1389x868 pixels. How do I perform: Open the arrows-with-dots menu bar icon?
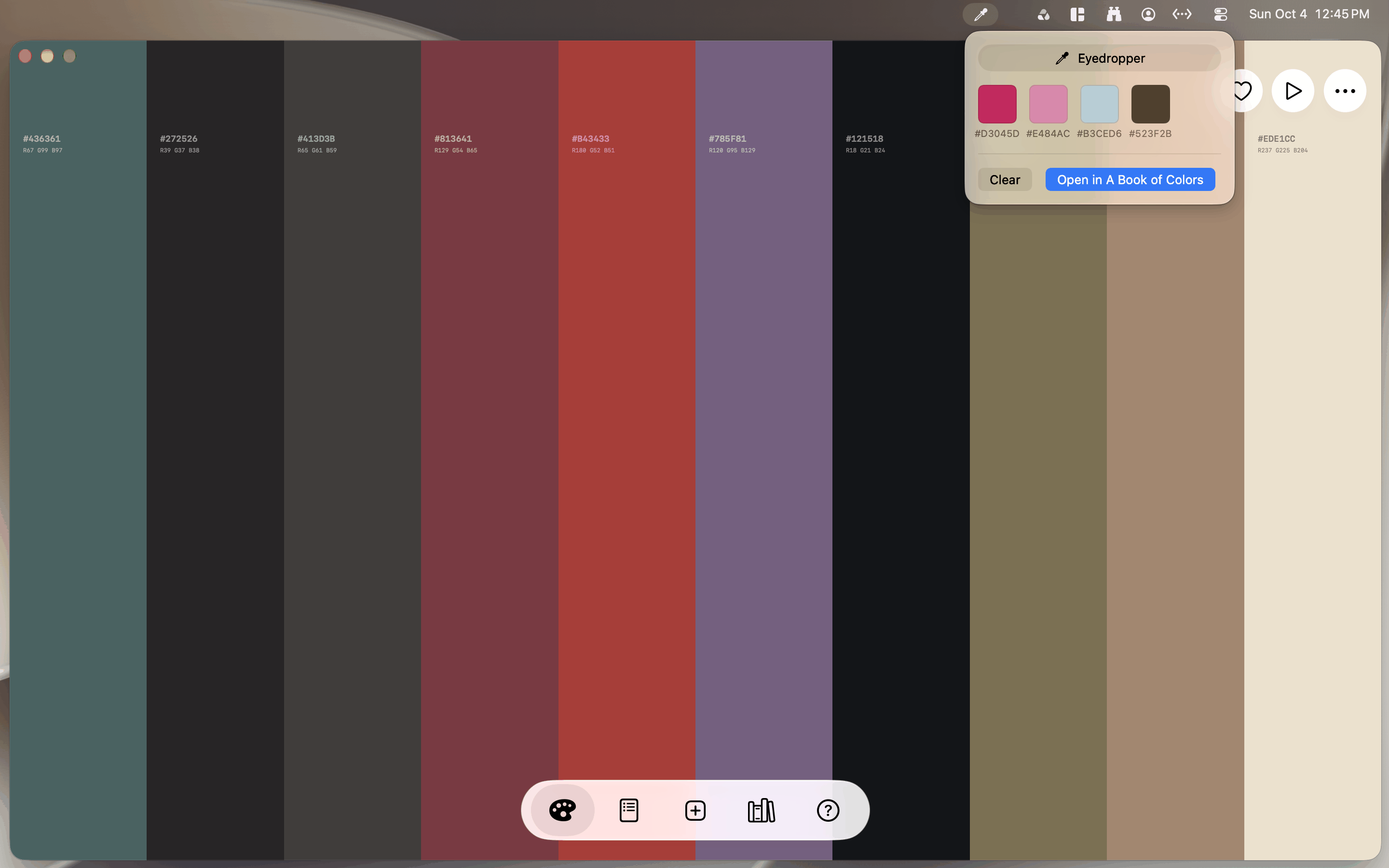coord(1182,14)
